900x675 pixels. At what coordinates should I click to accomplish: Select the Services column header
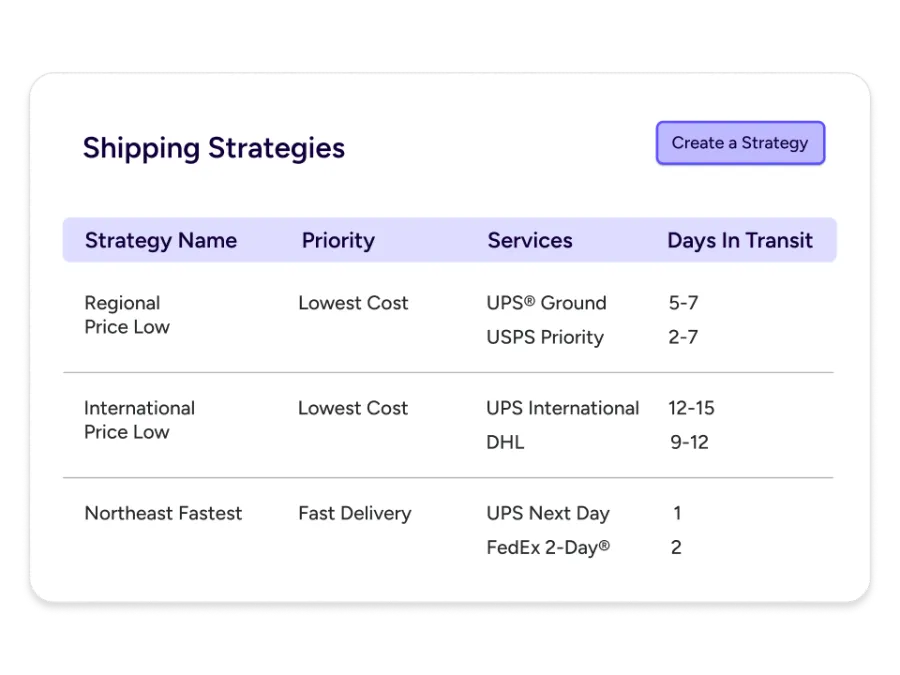click(530, 240)
